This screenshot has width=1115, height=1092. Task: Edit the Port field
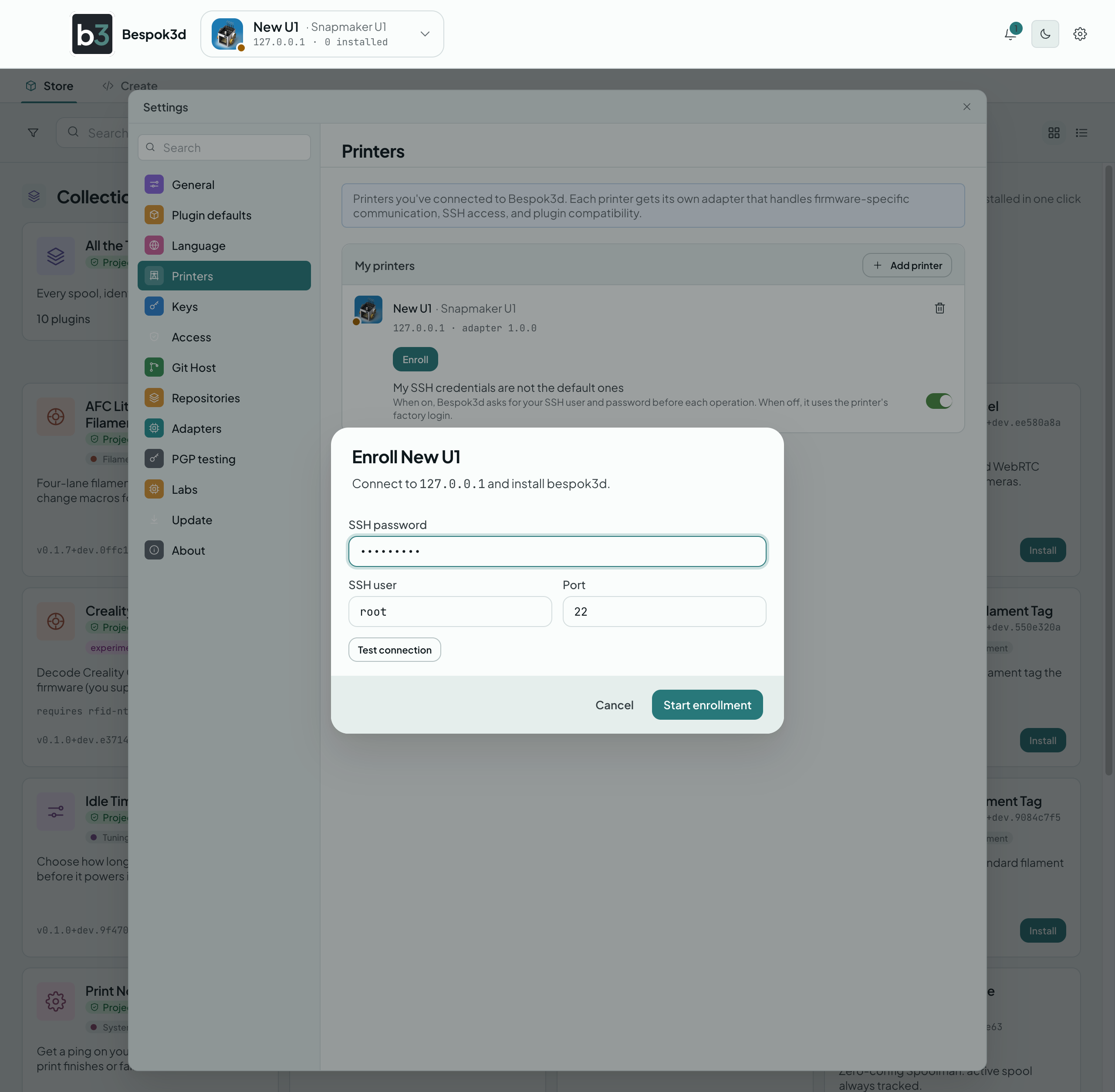pyautogui.click(x=664, y=611)
